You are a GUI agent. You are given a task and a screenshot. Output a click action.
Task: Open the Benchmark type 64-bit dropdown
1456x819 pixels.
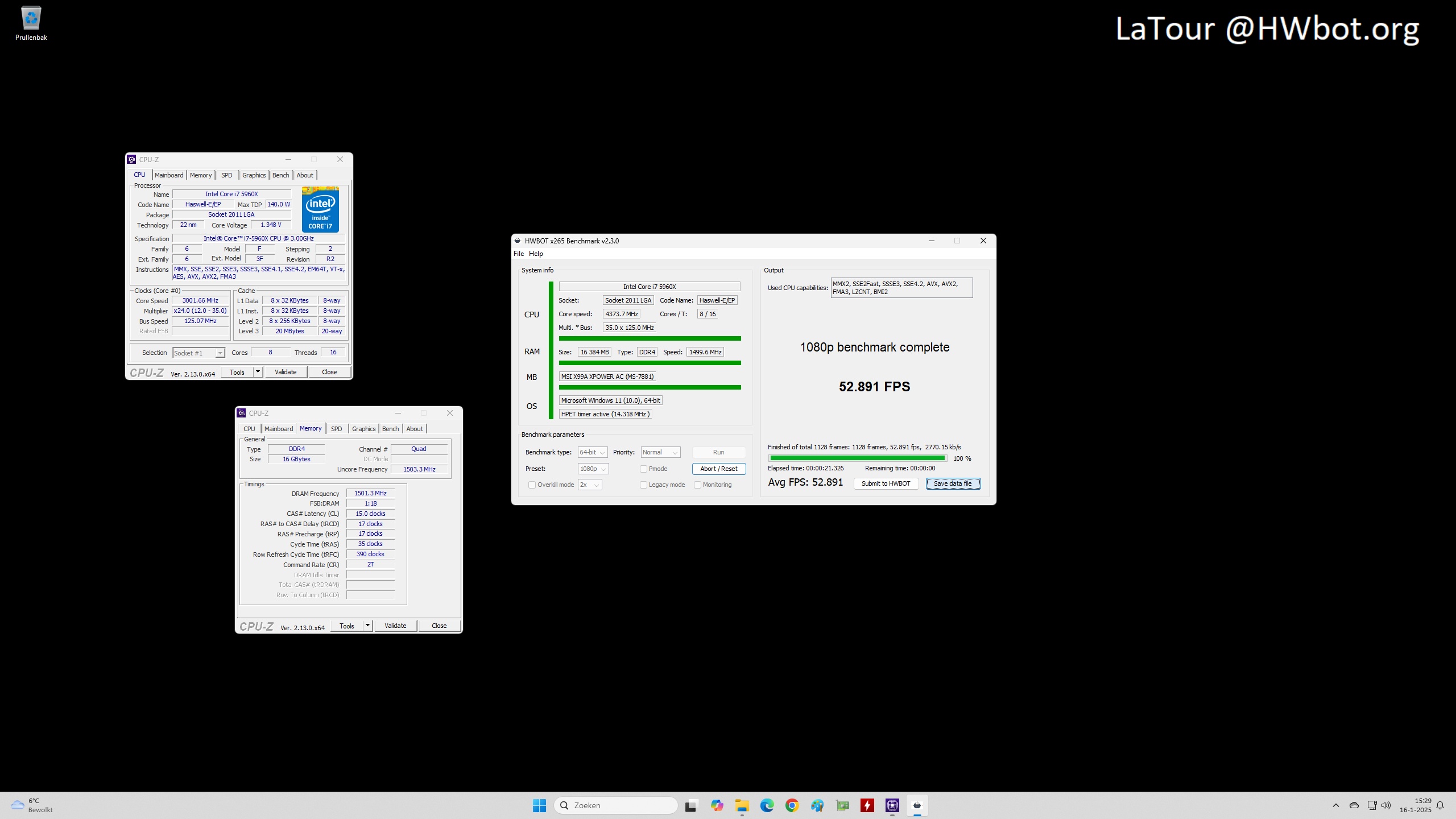(x=593, y=452)
